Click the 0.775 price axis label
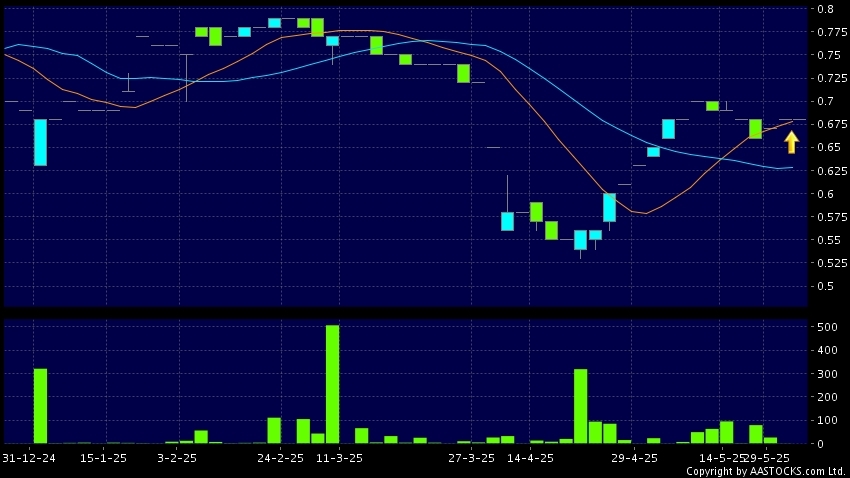The width and height of the screenshot is (850, 478). [x=832, y=32]
